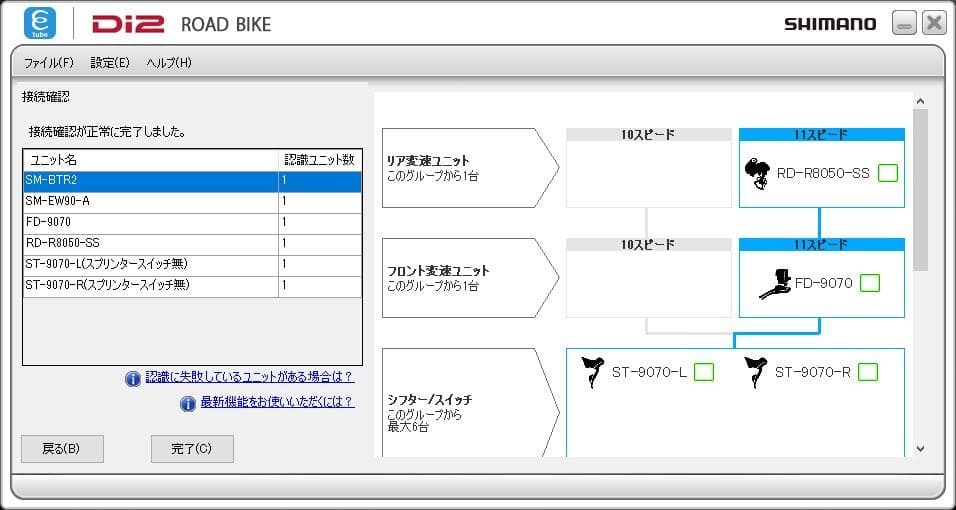Click the ST-9070-L label in diagram
The height and width of the screenshot is (510, 956).
pyautogui.click(x=649, y=372)
